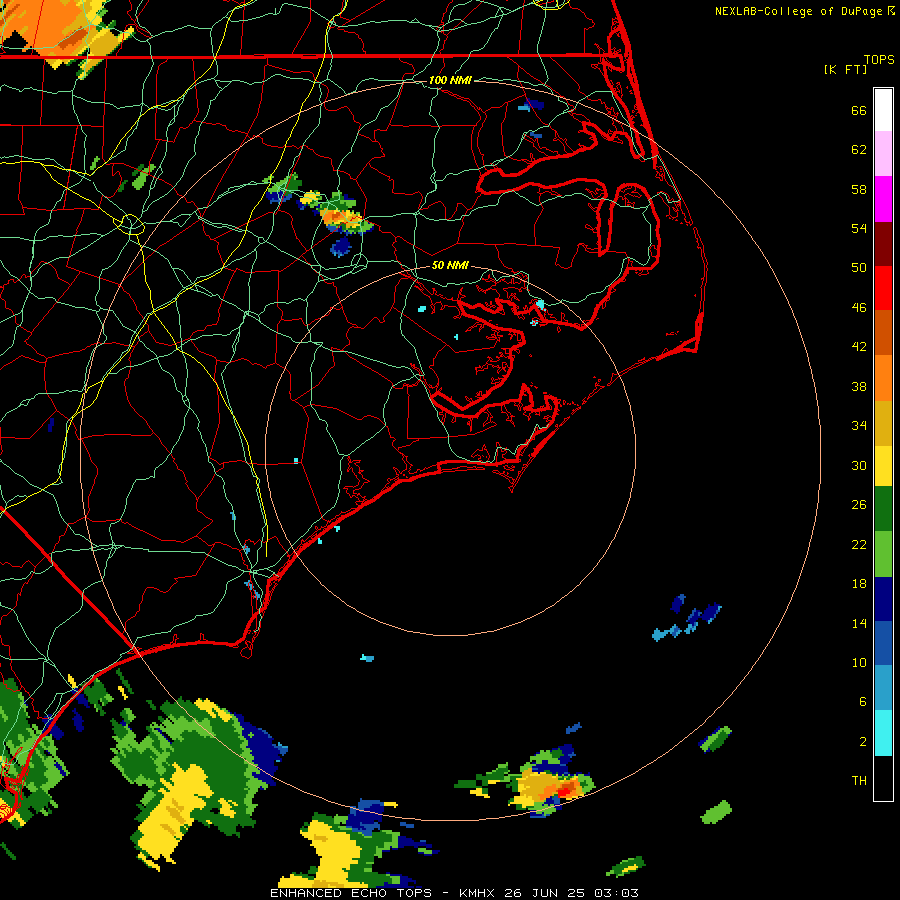Click the "30" scale value
The height and width of the screenshot is (900, 900).
pyautogui.click(x=859, y=465)
